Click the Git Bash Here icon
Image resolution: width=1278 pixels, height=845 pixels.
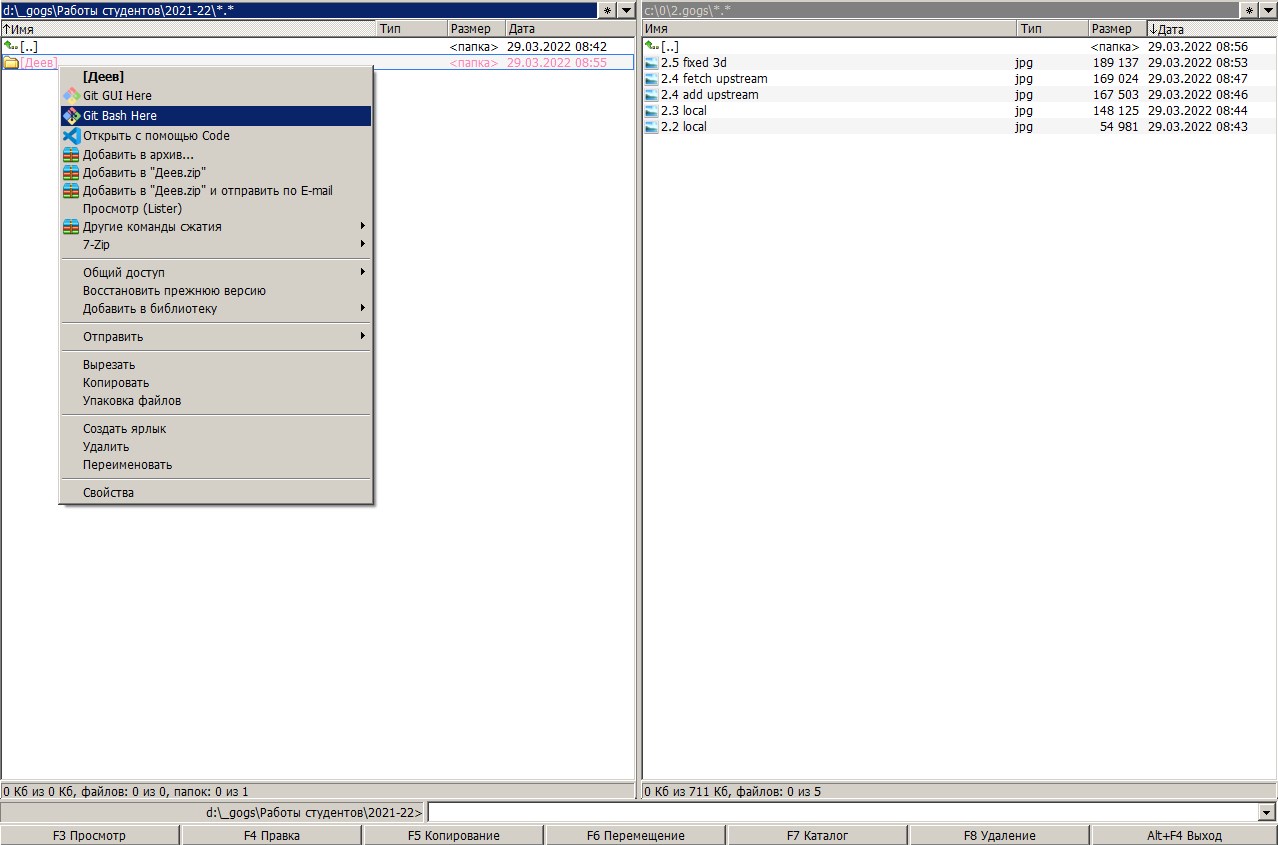(71, 116)
